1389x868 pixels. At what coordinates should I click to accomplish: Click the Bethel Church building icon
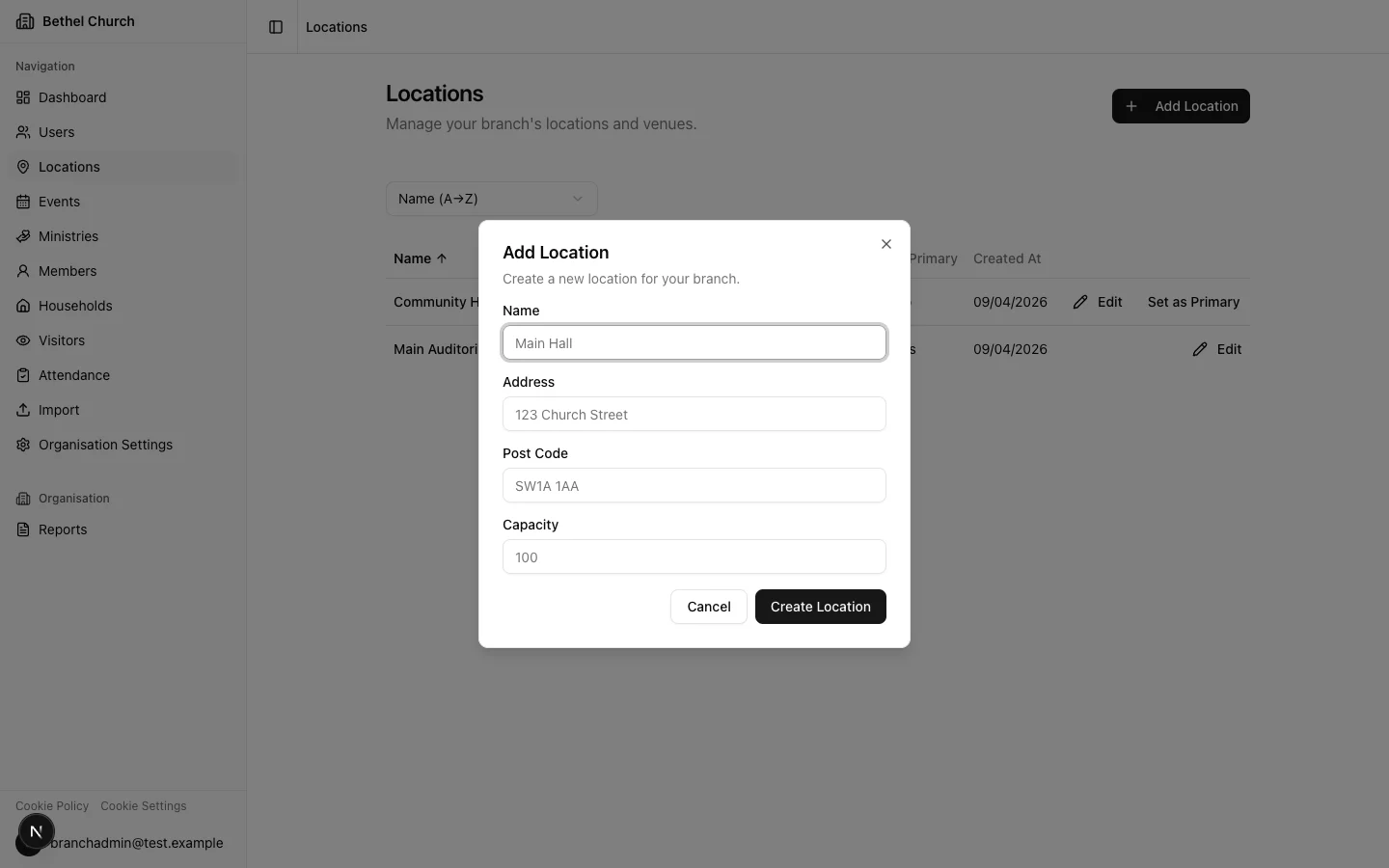(25, 21)
